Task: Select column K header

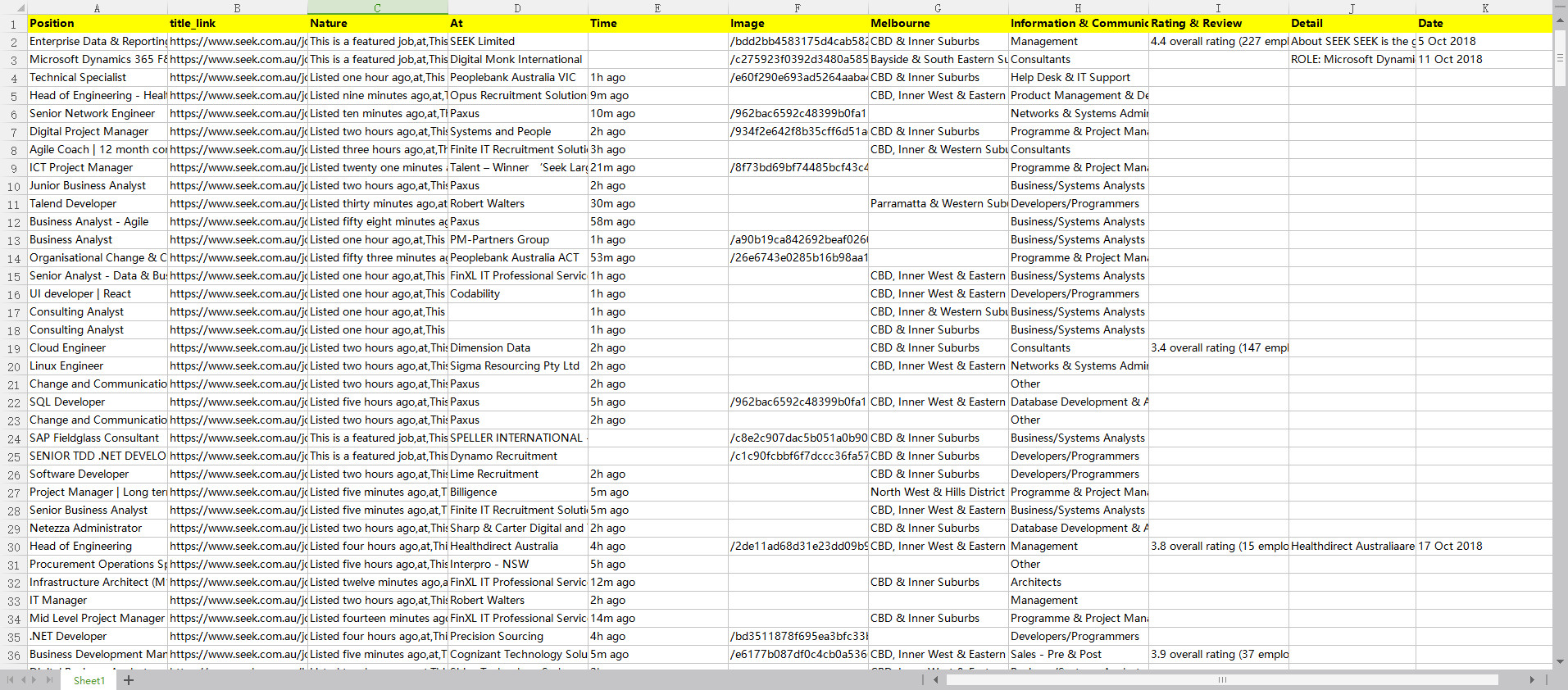Action: point(1484,8)
